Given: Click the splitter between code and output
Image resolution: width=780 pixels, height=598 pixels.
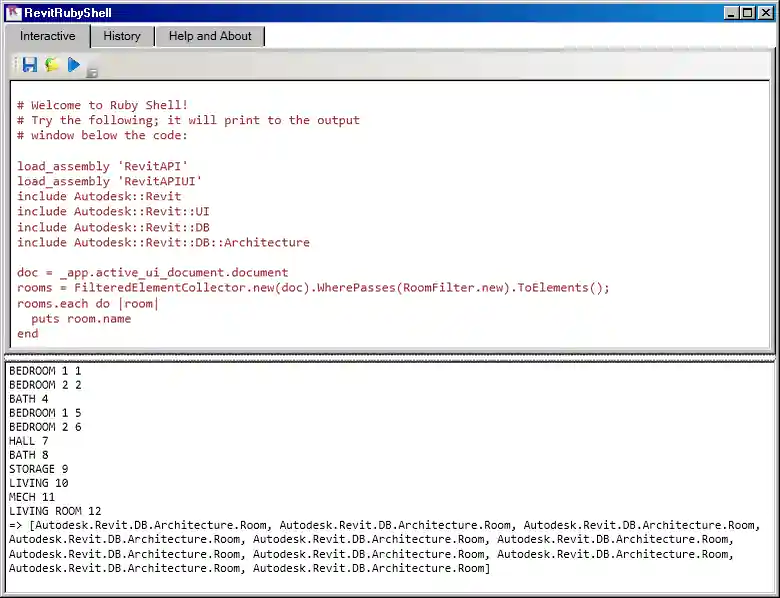Looking at the screenshot, I should click(x=390, y=355).
